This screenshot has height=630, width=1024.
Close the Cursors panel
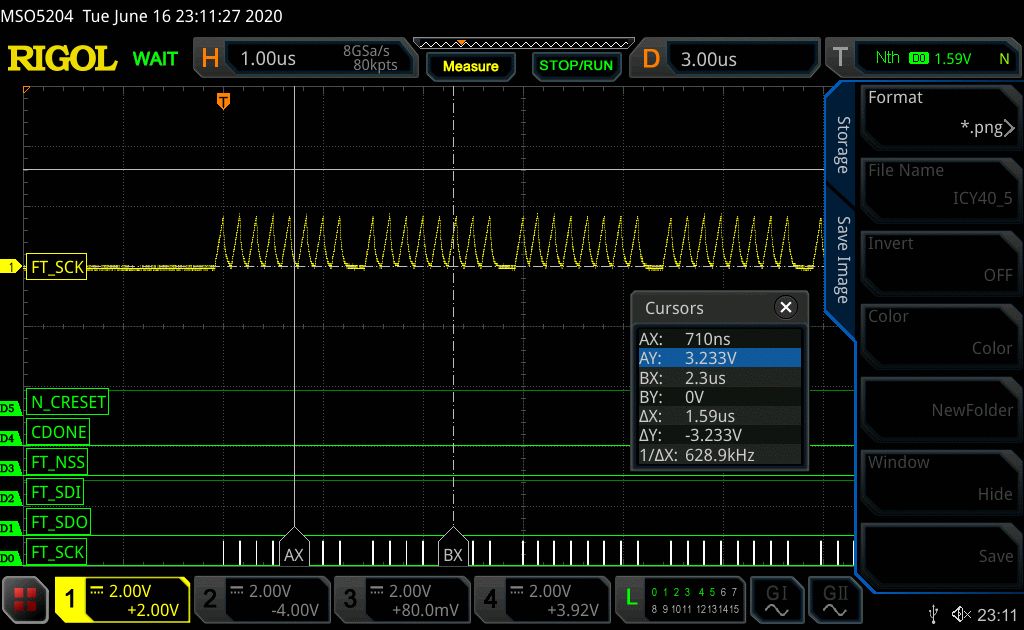[786, 308]
